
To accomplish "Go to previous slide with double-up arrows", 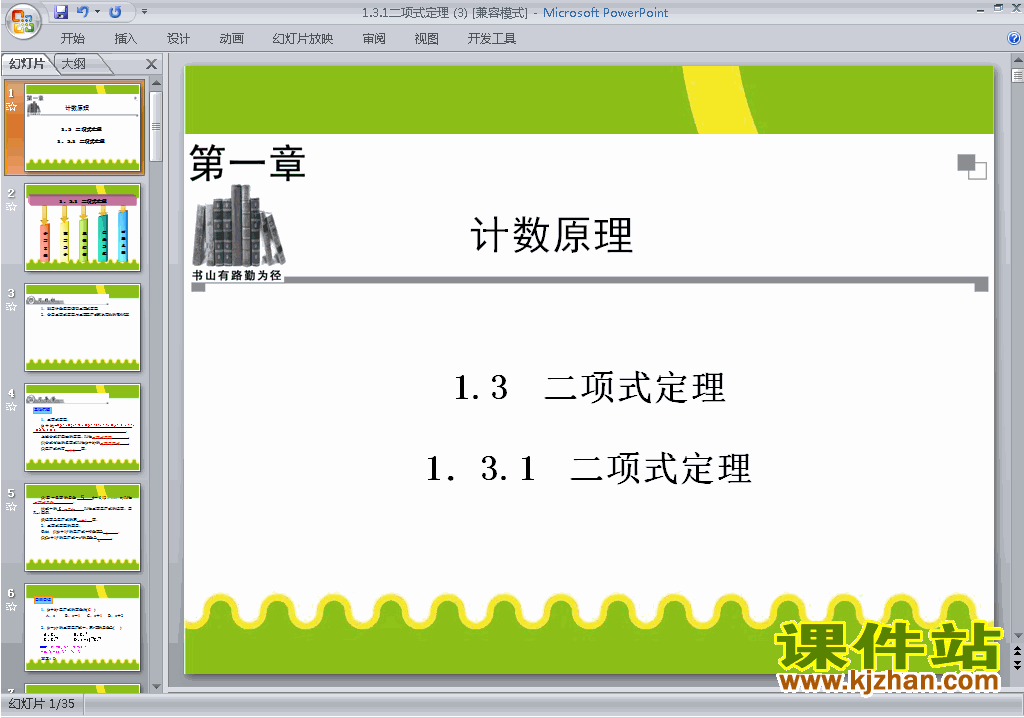I will click(x=1017, y=653).
